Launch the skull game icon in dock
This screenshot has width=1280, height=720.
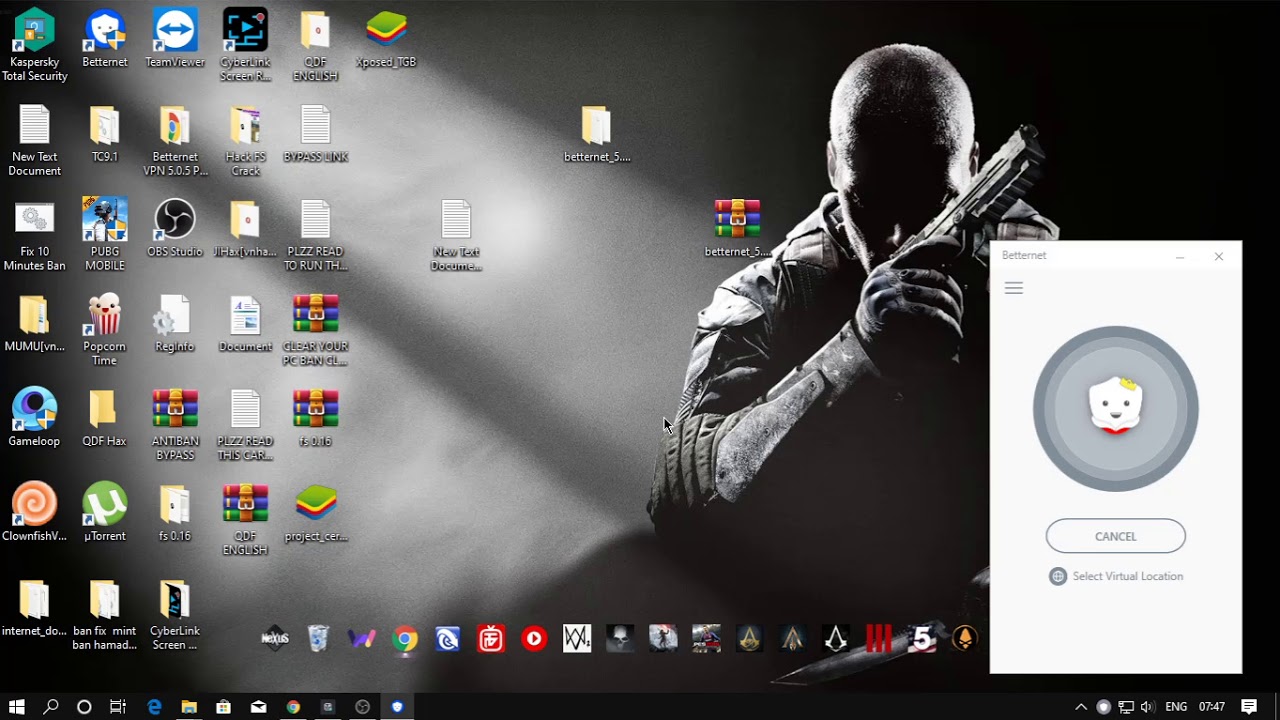click(x=620, y=638)
